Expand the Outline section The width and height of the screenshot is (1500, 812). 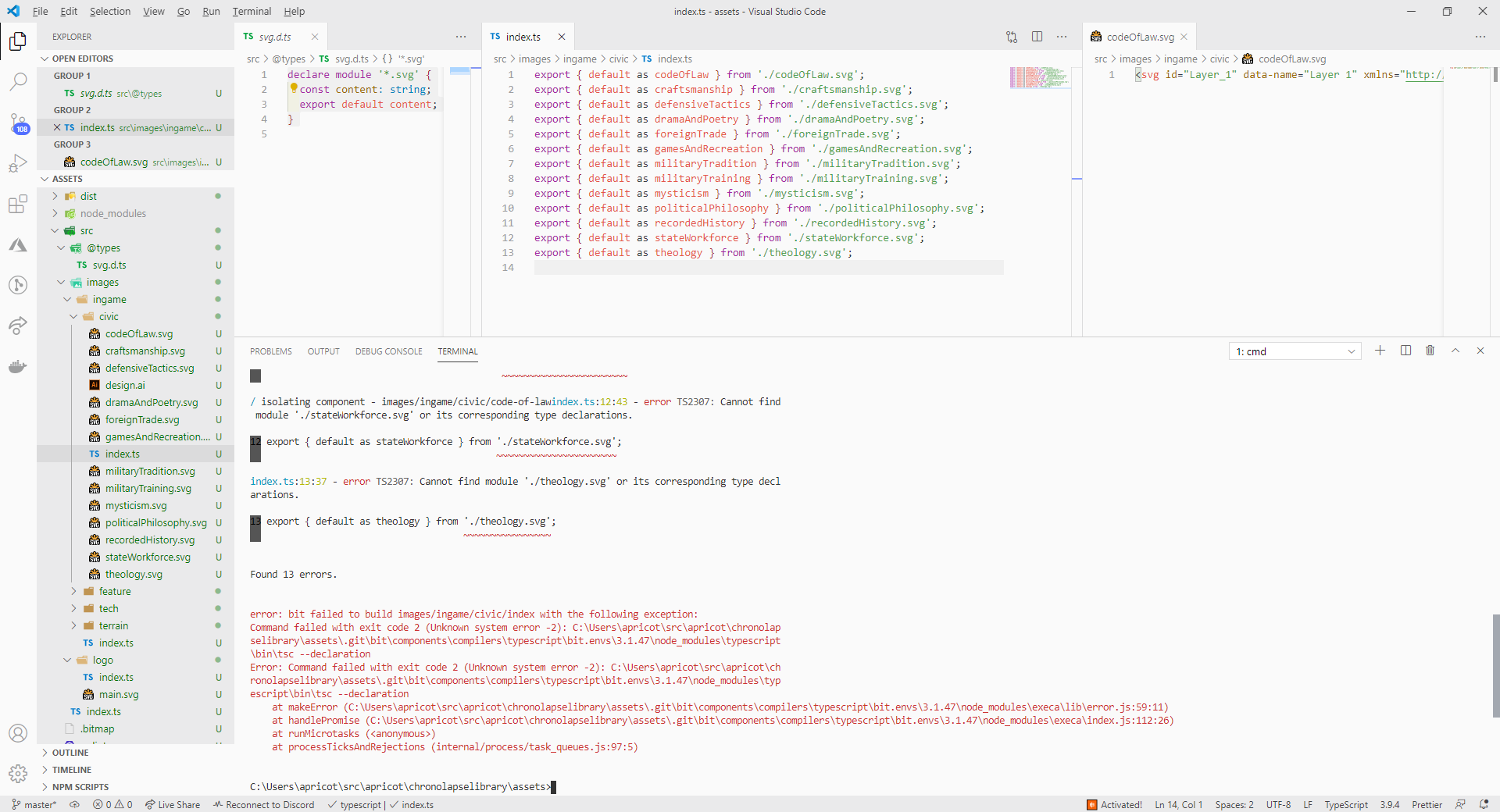coord(45,753)
